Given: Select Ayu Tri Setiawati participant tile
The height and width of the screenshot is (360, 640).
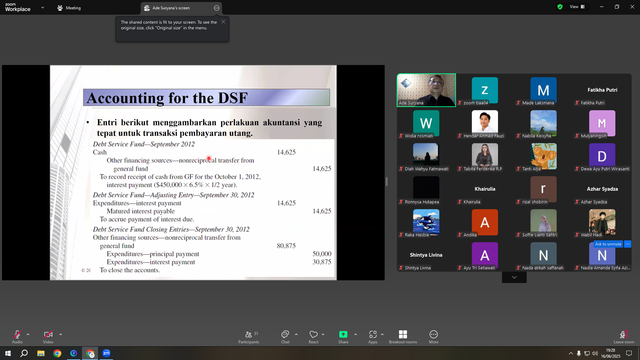Looking at the screenshot, I should pos(484,256).
